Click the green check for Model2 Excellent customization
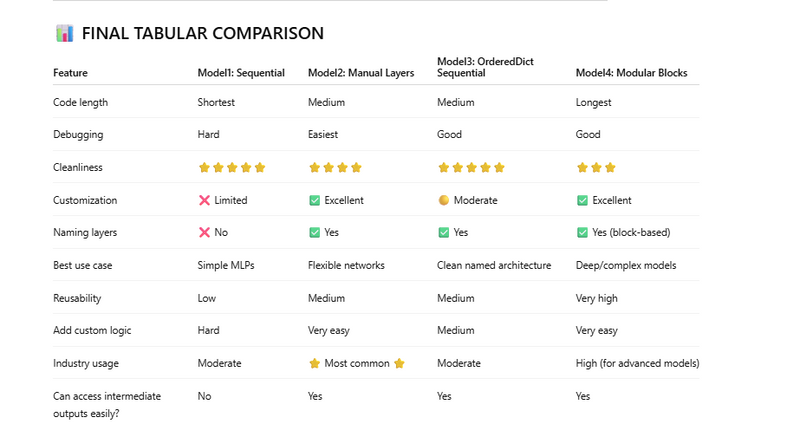The image size is (800, 438). 314,200
